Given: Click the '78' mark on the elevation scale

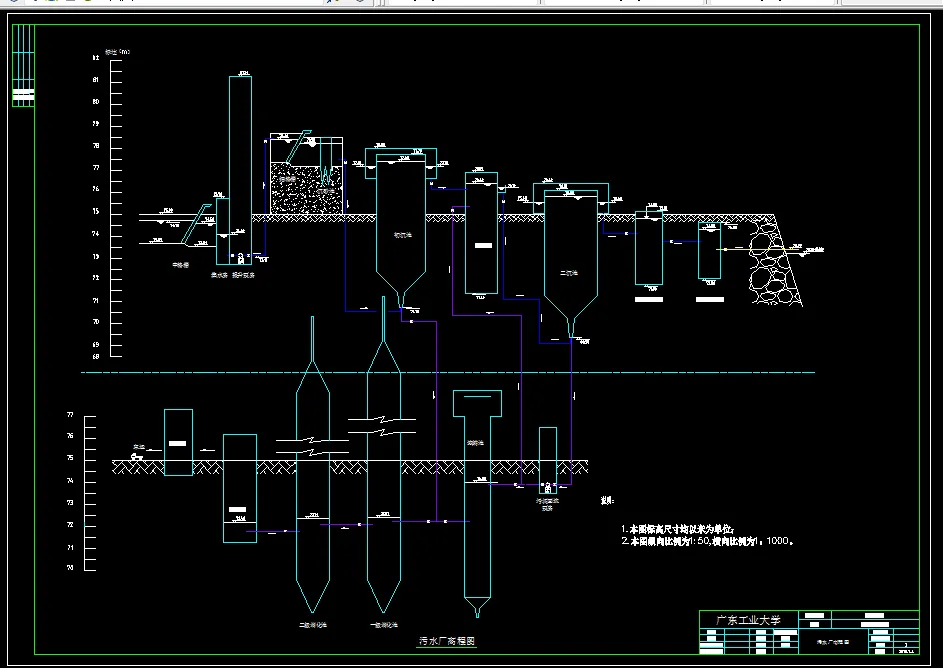Looking at the screenshot, I should [96, 146].
